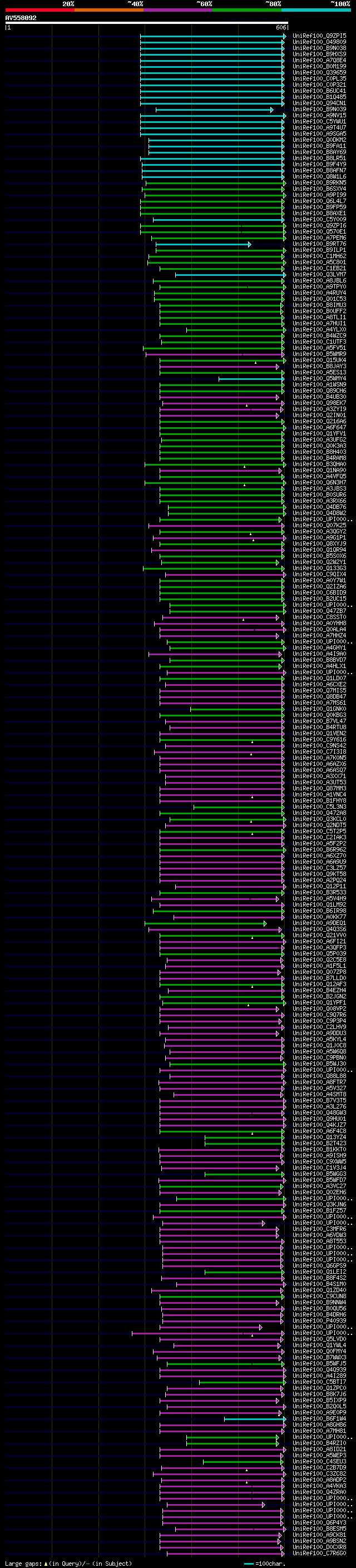The height and width of the screenshot is (1568, 356).
Task: Select label UniRef100_Q39659
Action: 319,72
